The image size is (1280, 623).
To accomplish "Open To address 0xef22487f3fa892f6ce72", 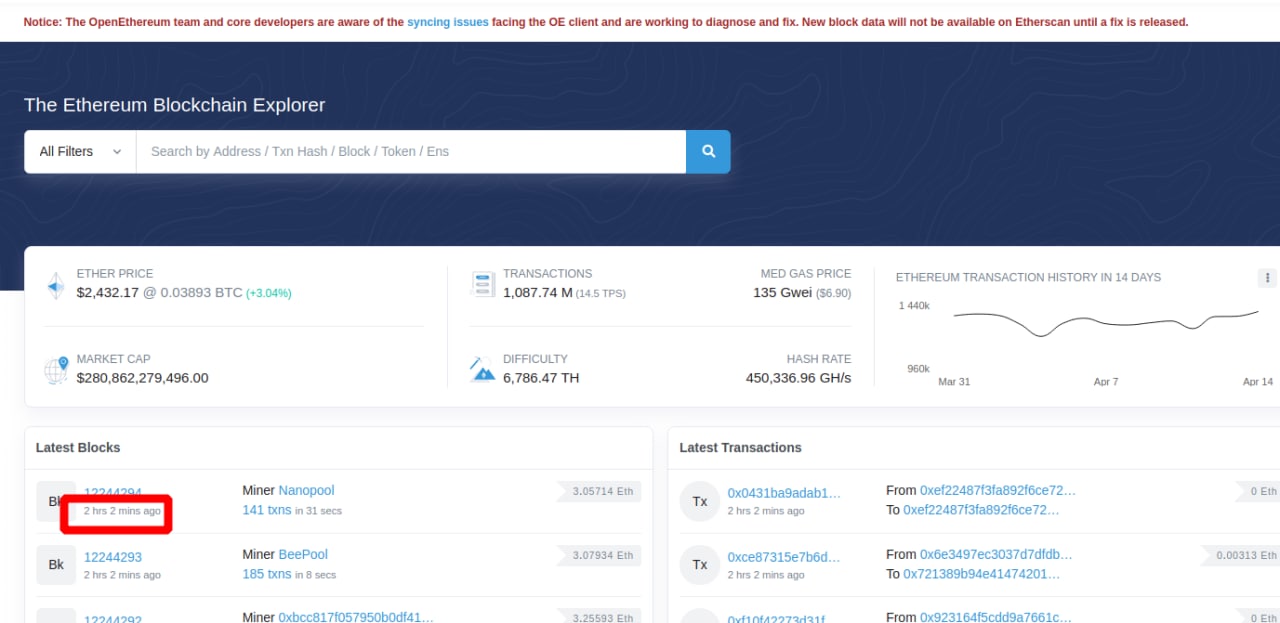I will click(x=981, y=510).
